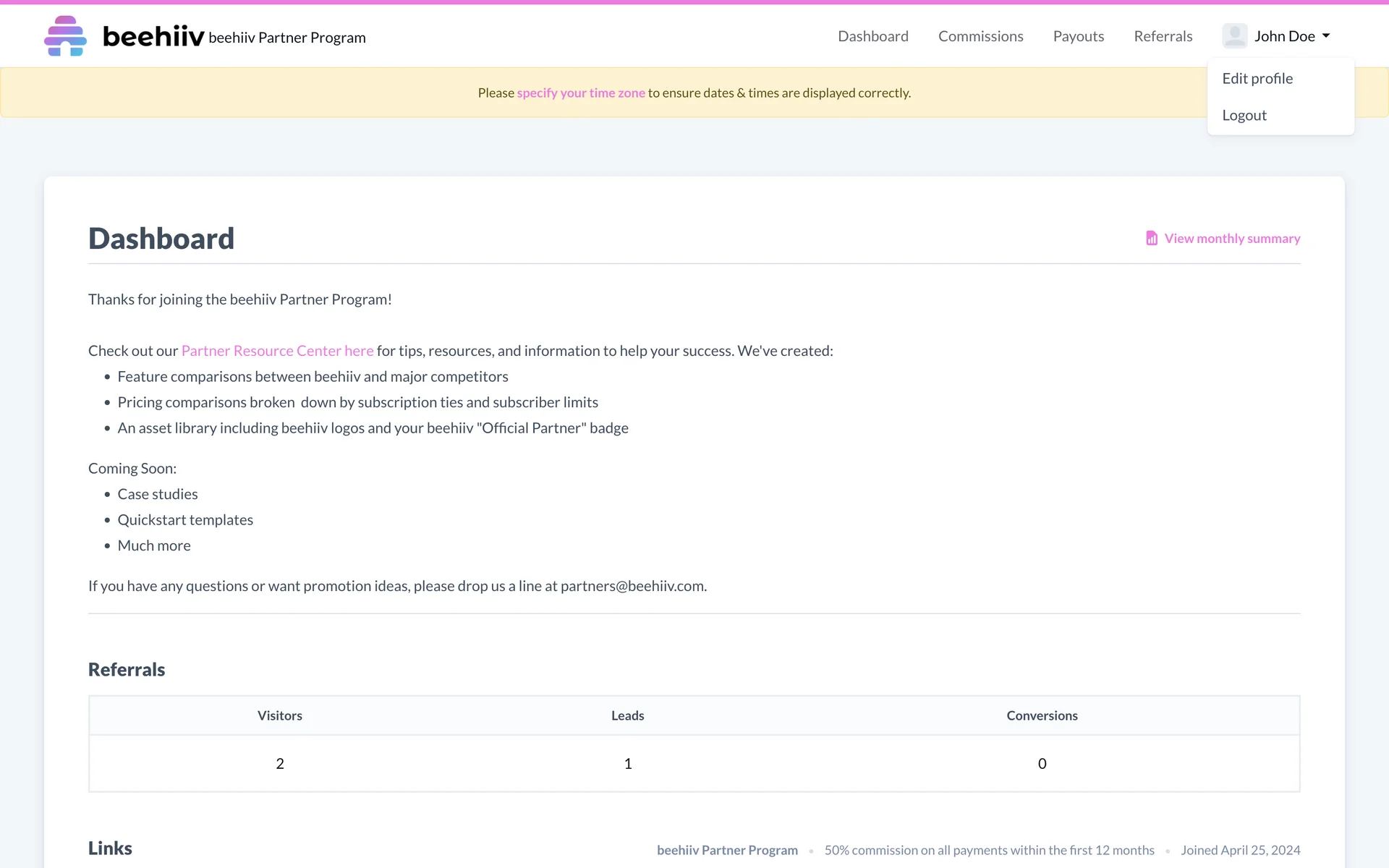Click the beehiv beehive logo icon
The height and width of the screenshot is (868, 1389).
click(x=65, y=36)
